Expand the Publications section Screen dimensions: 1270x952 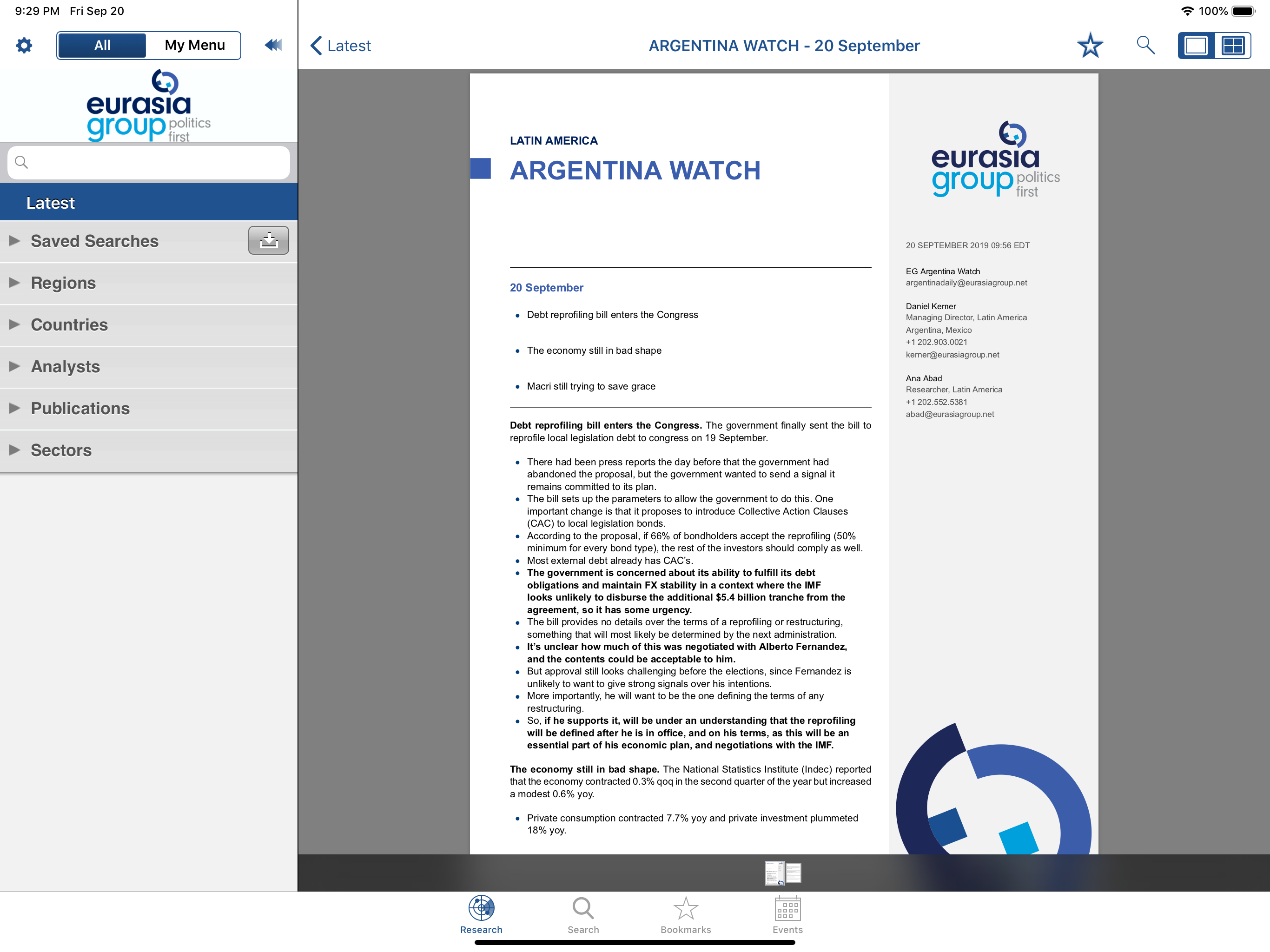tap(149, 409)
